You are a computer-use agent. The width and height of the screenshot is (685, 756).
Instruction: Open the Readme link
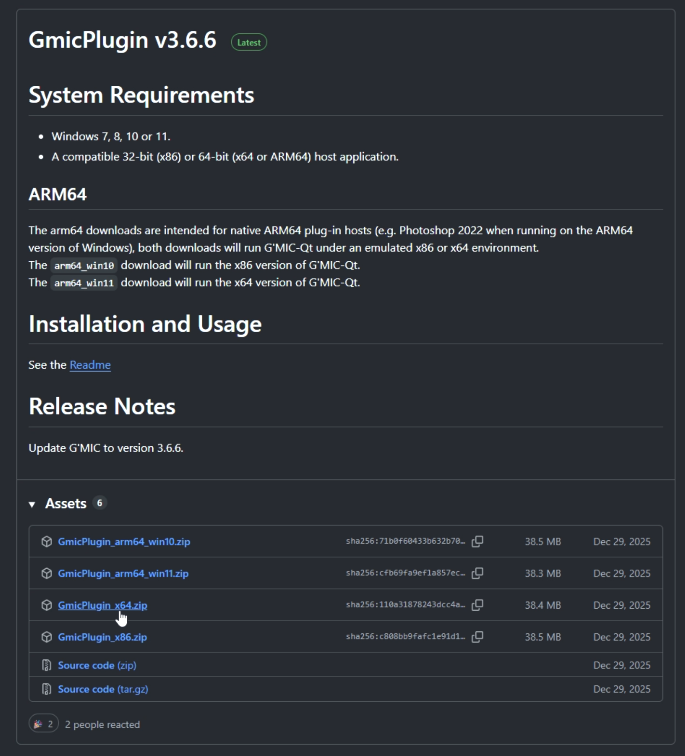click(90, 365)
